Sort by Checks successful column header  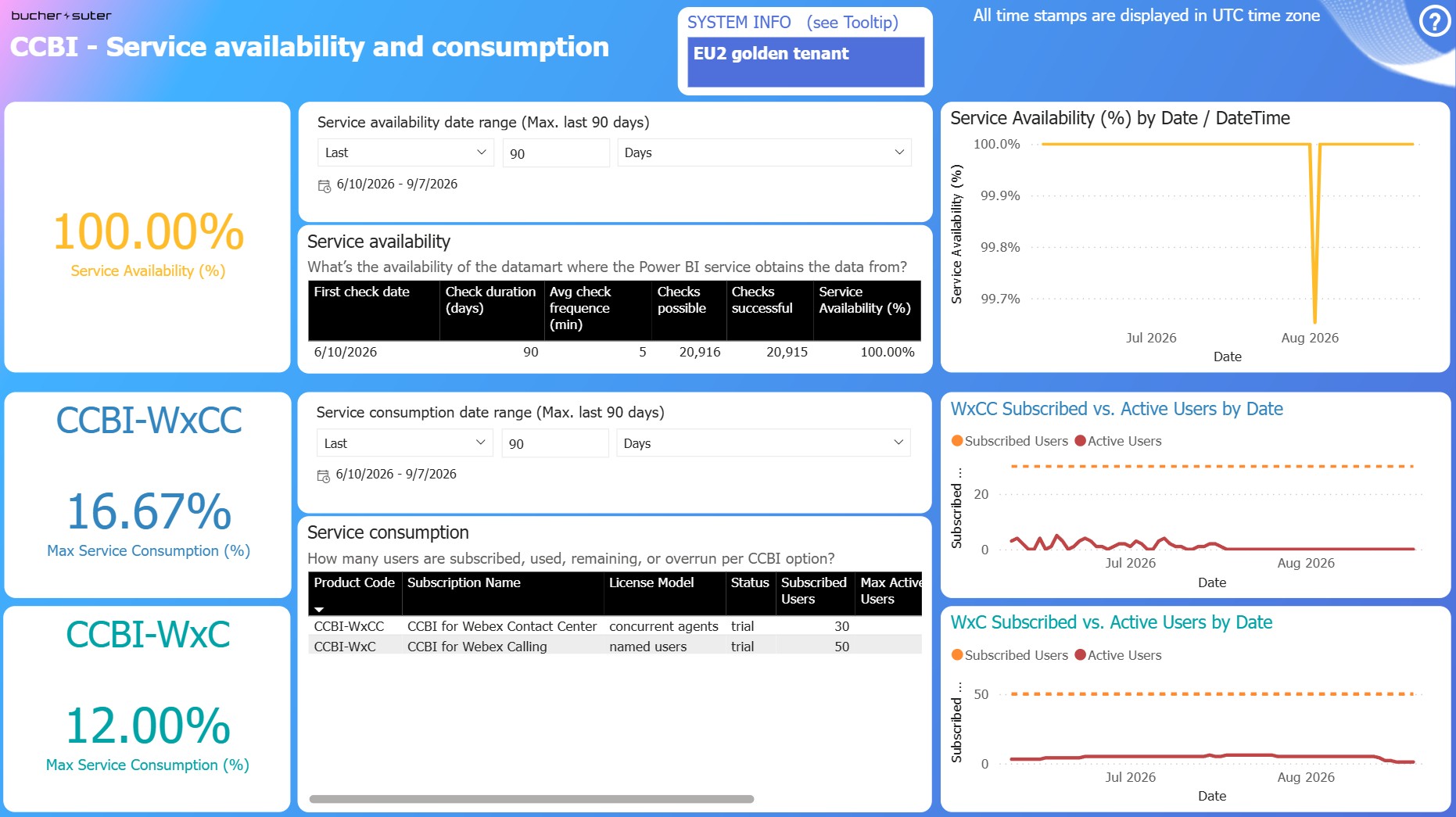click(x=769, y=310)
